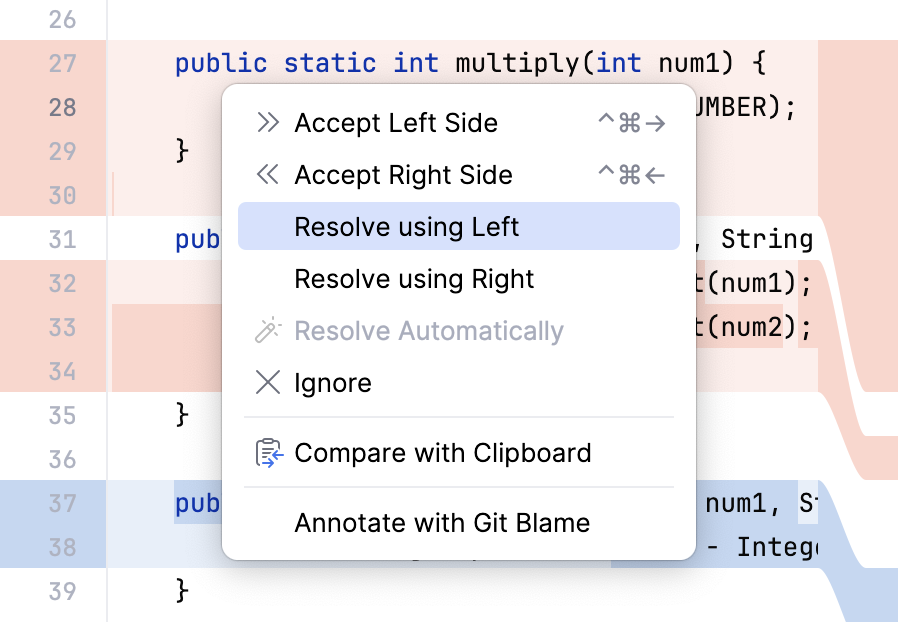
Task: Click the double-chevron Accept Right Side icon
Action: 267,175
